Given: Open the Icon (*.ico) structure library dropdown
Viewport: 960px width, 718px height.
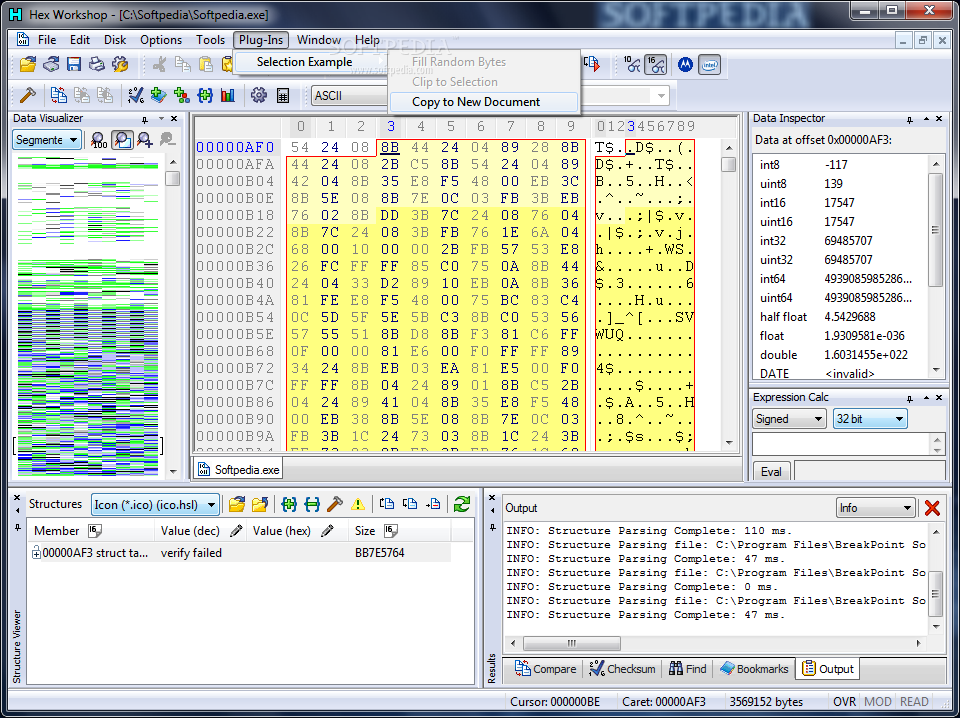Looking at the screenshot, I should pos(155,504).
